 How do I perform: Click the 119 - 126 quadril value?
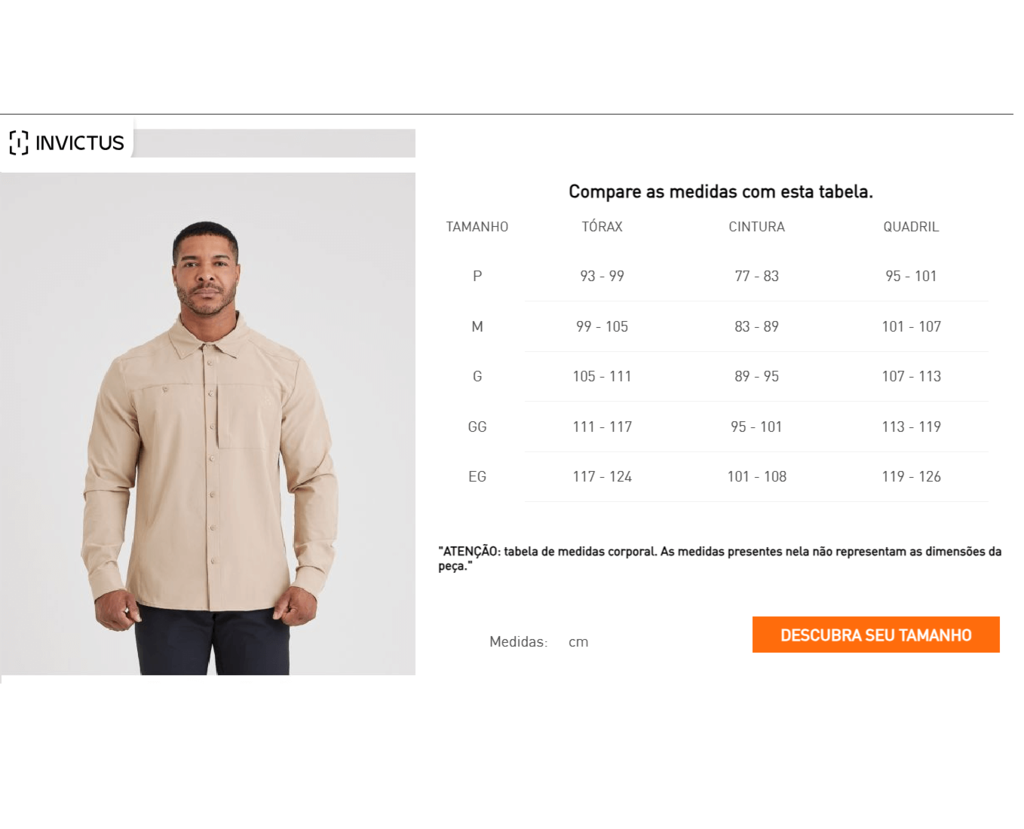pyautogui.click(x=911, y=476)
